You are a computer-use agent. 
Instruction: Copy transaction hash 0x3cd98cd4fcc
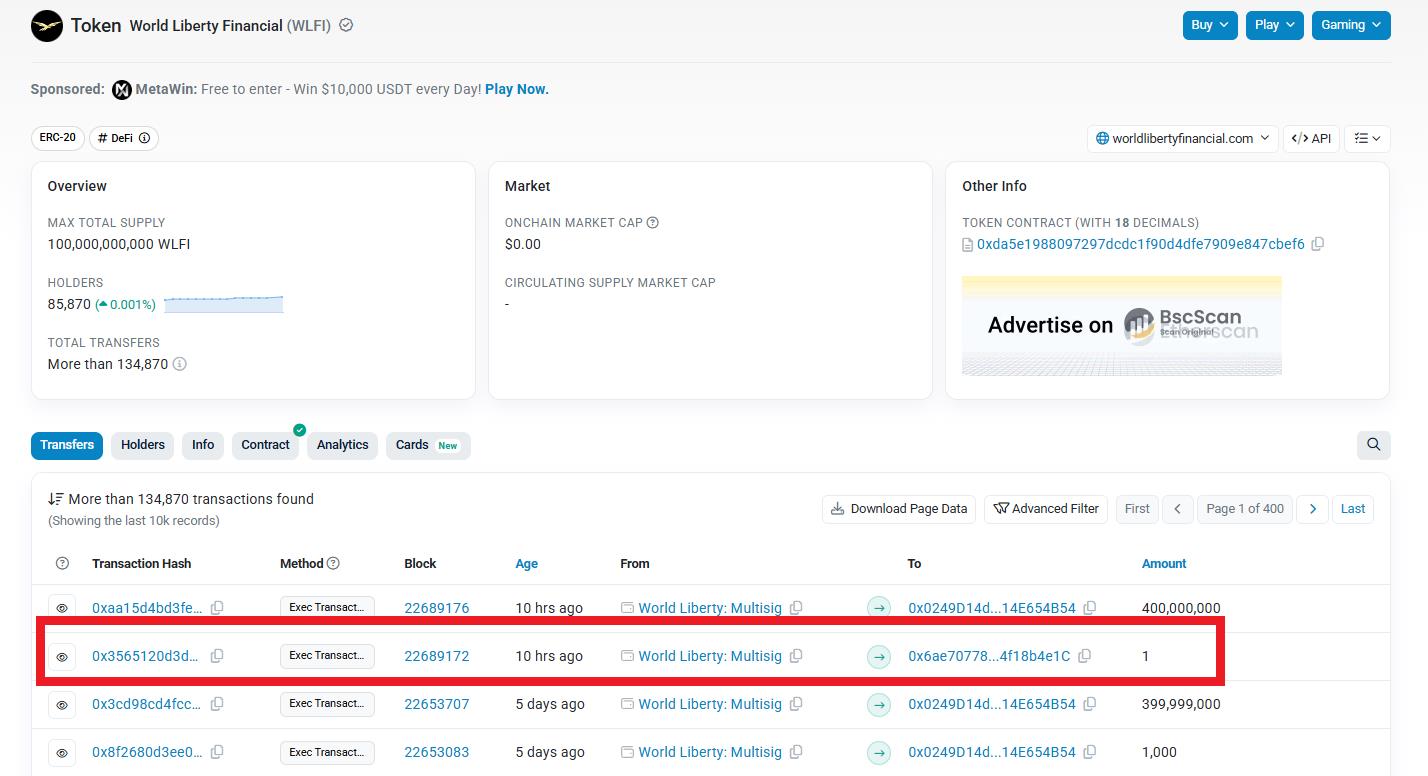(217, 704)
